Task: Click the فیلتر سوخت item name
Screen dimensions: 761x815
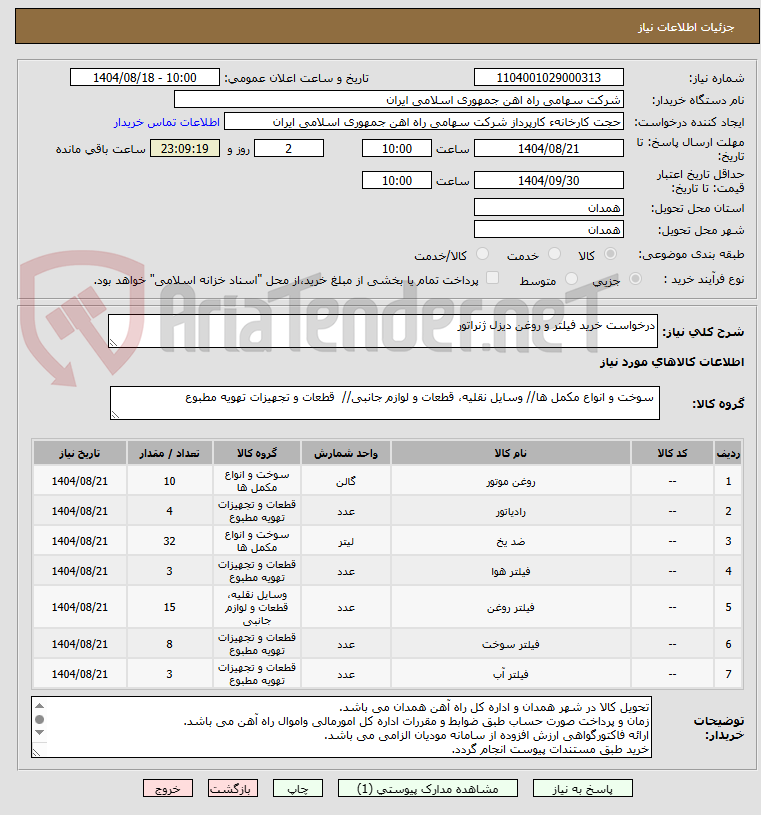Action: (510, 644)
